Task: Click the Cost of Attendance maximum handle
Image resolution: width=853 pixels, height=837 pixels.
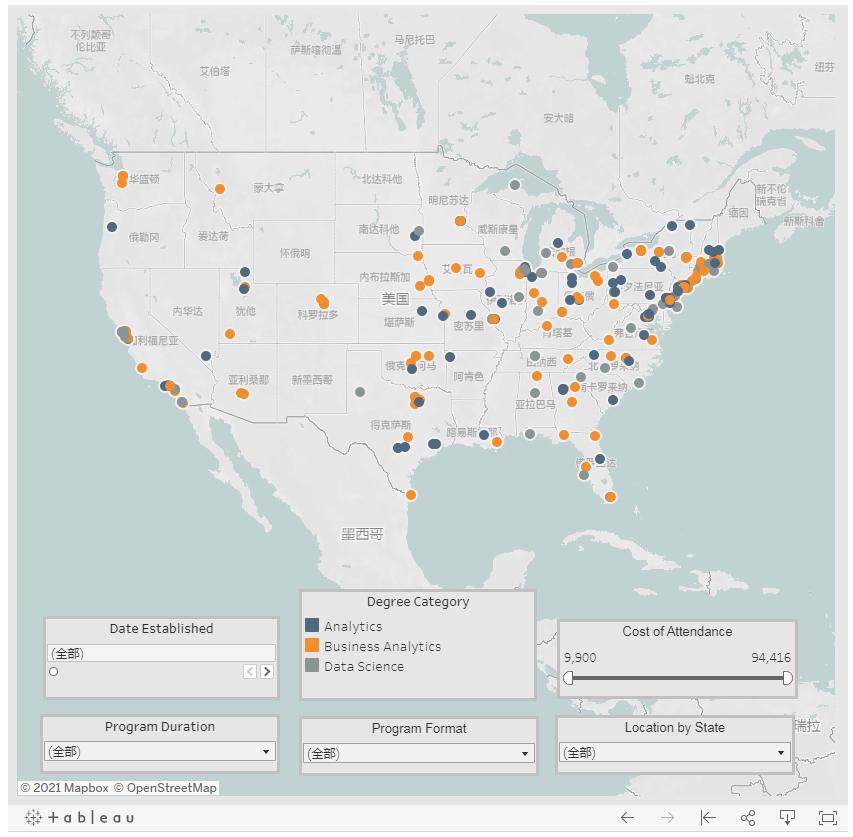Action: 787,678
